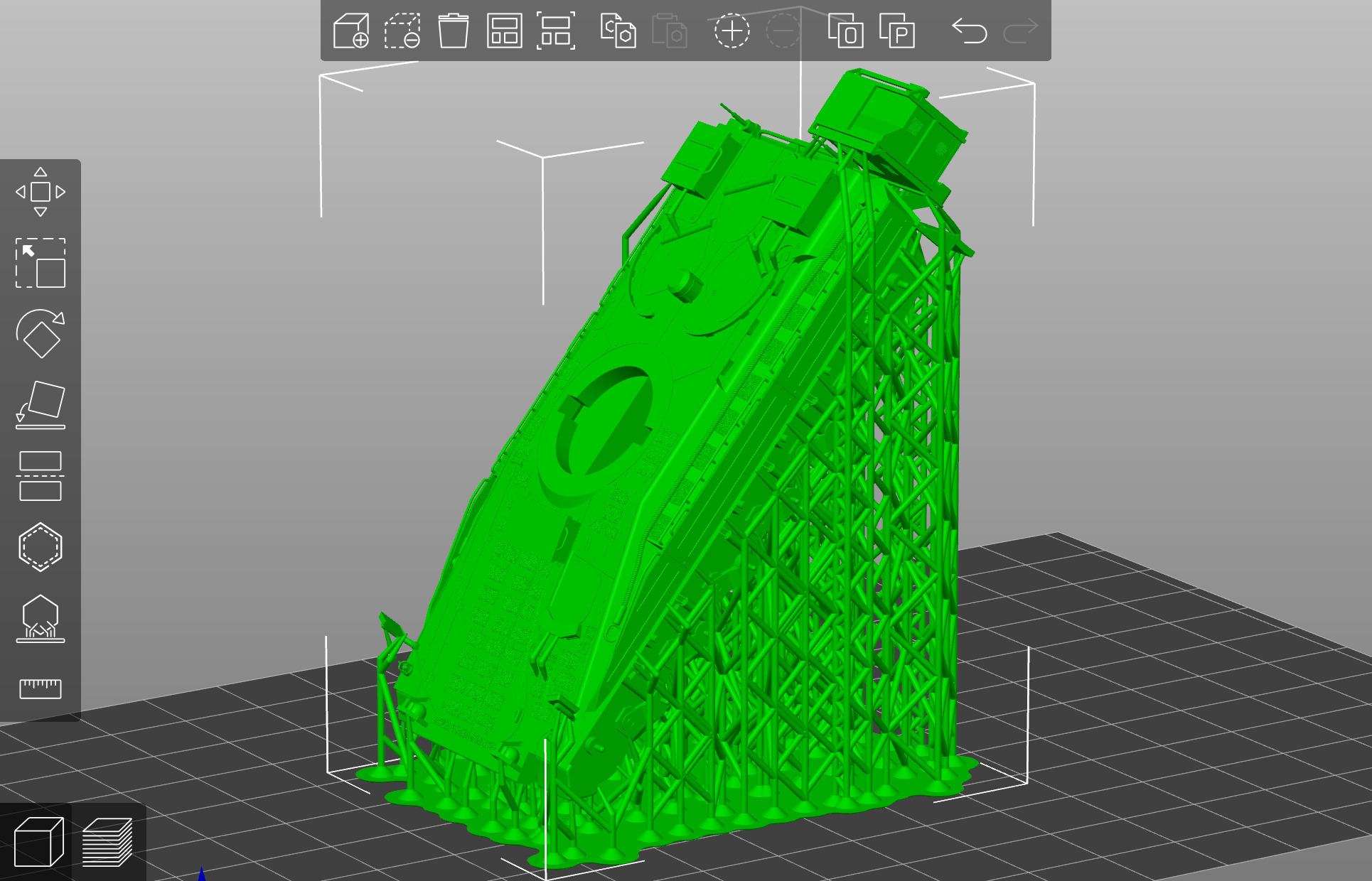Switch to sliced layers preview
The width and height of the screenshot is (1372, 881).
click(x=107, y=842)
